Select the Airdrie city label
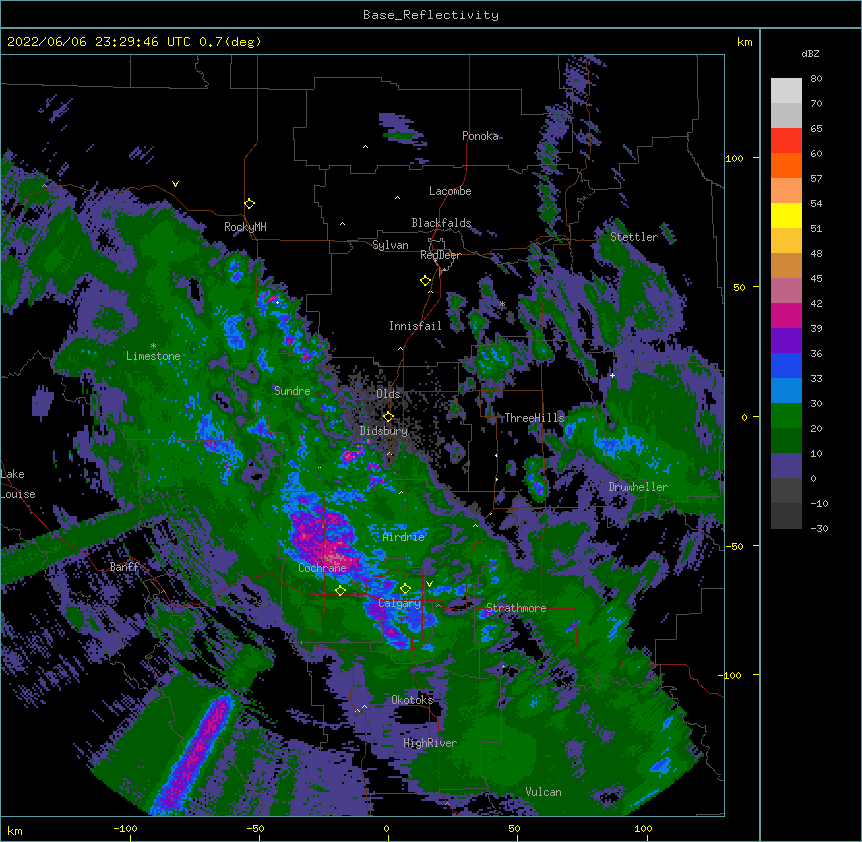862x842 pixels. pos(404,537)
